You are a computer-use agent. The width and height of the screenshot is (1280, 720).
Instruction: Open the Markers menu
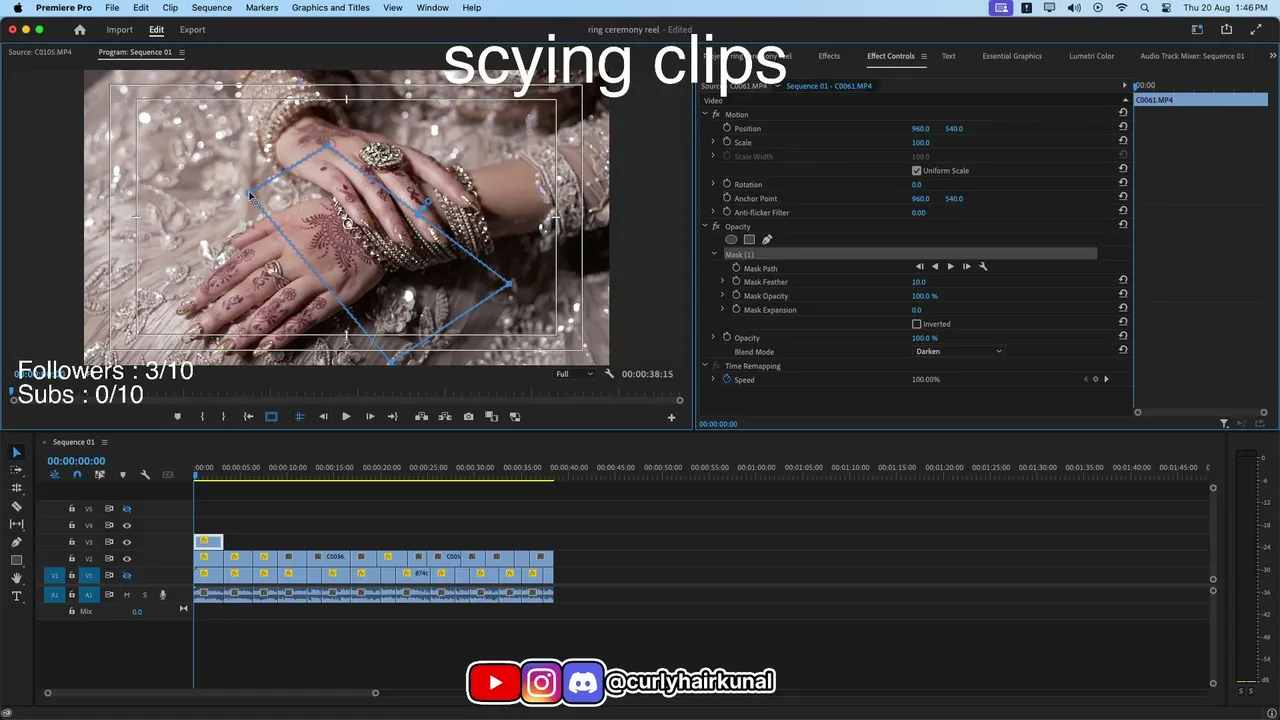262,8
